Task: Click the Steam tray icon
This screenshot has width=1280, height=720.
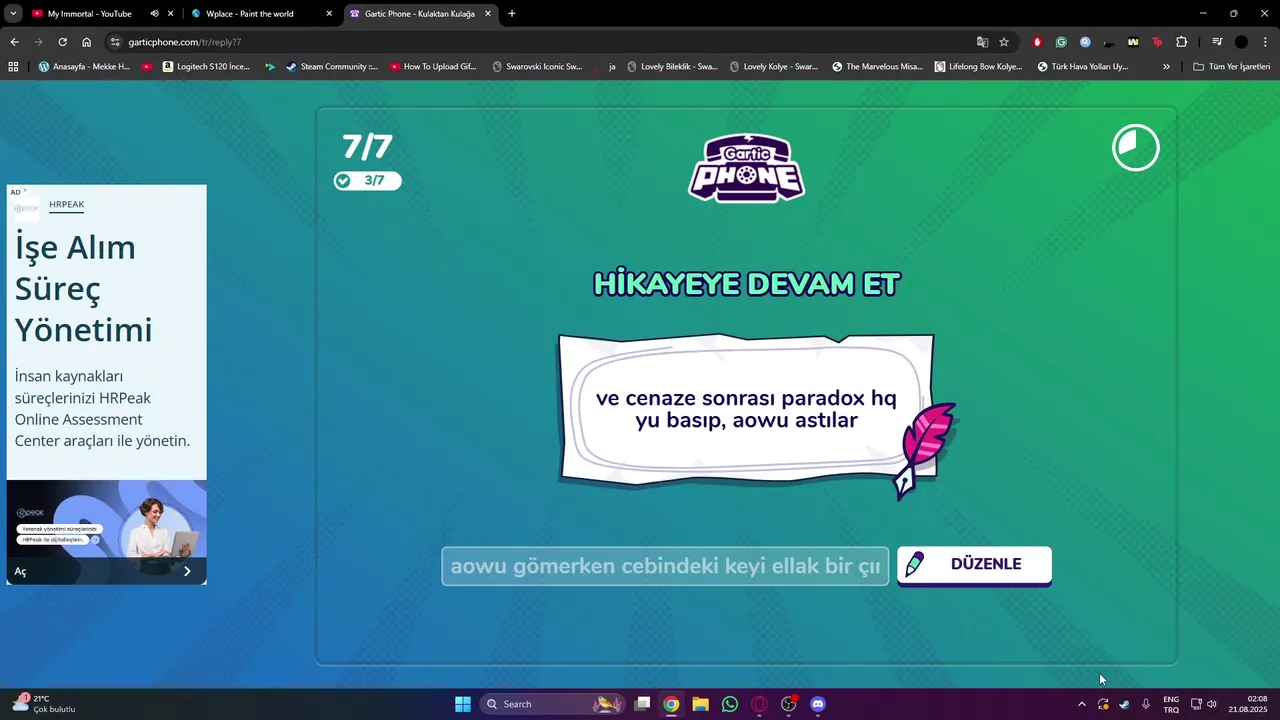Action: [x=1124, y=704]
